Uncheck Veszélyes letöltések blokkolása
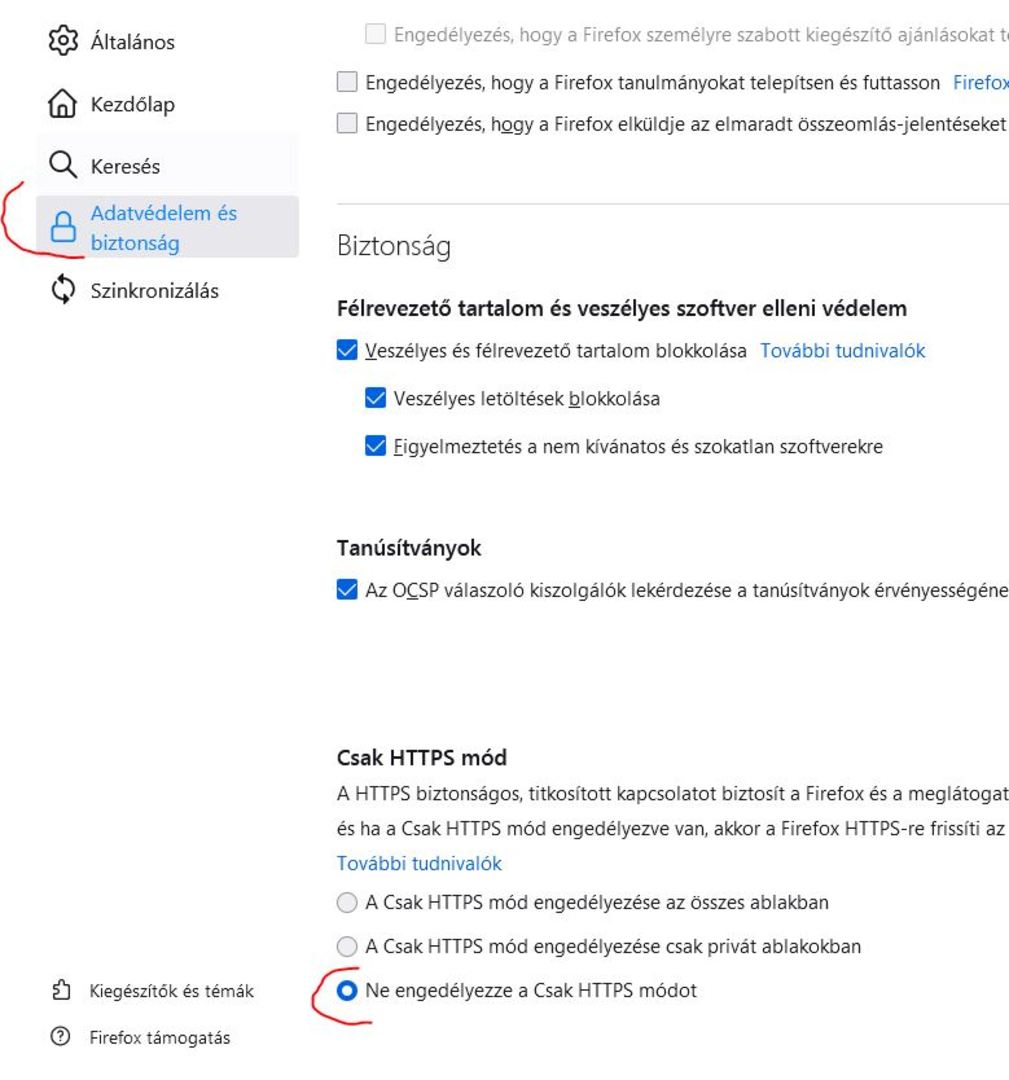This screenshot has height=1080, width=1009. (x=376, y=399)
